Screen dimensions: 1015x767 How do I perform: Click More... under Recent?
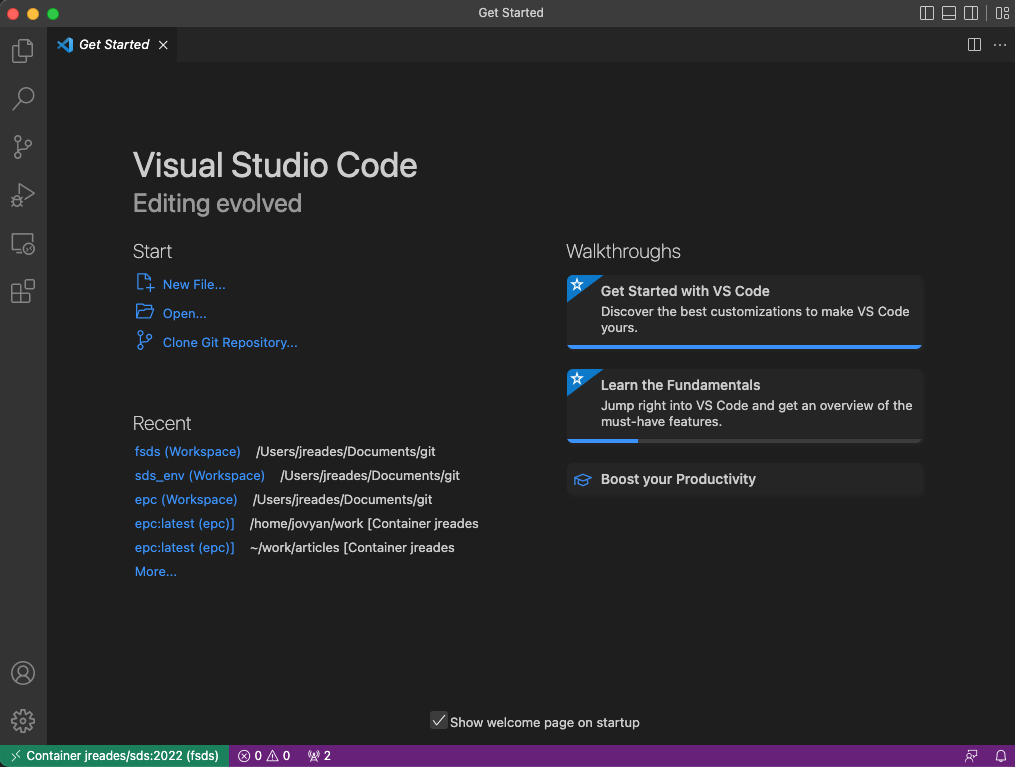coord(155,572)
